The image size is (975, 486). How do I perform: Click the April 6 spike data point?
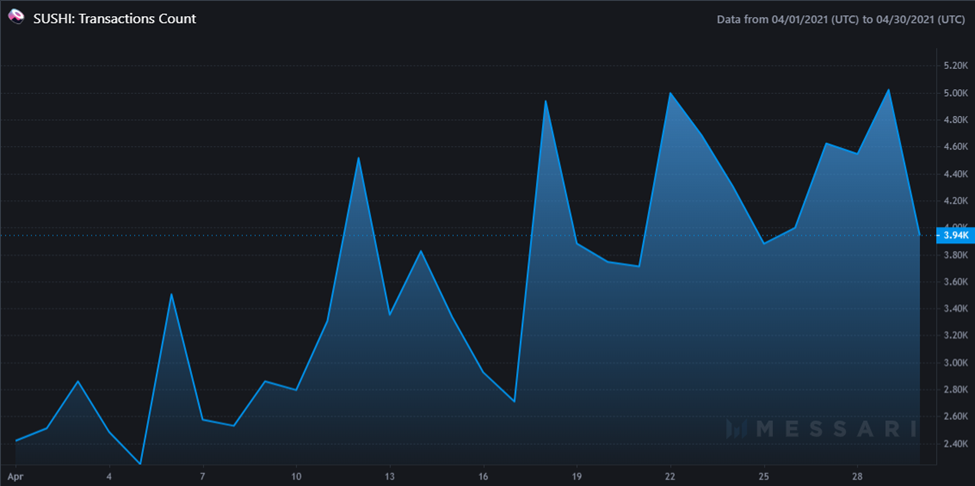(172, 294)
